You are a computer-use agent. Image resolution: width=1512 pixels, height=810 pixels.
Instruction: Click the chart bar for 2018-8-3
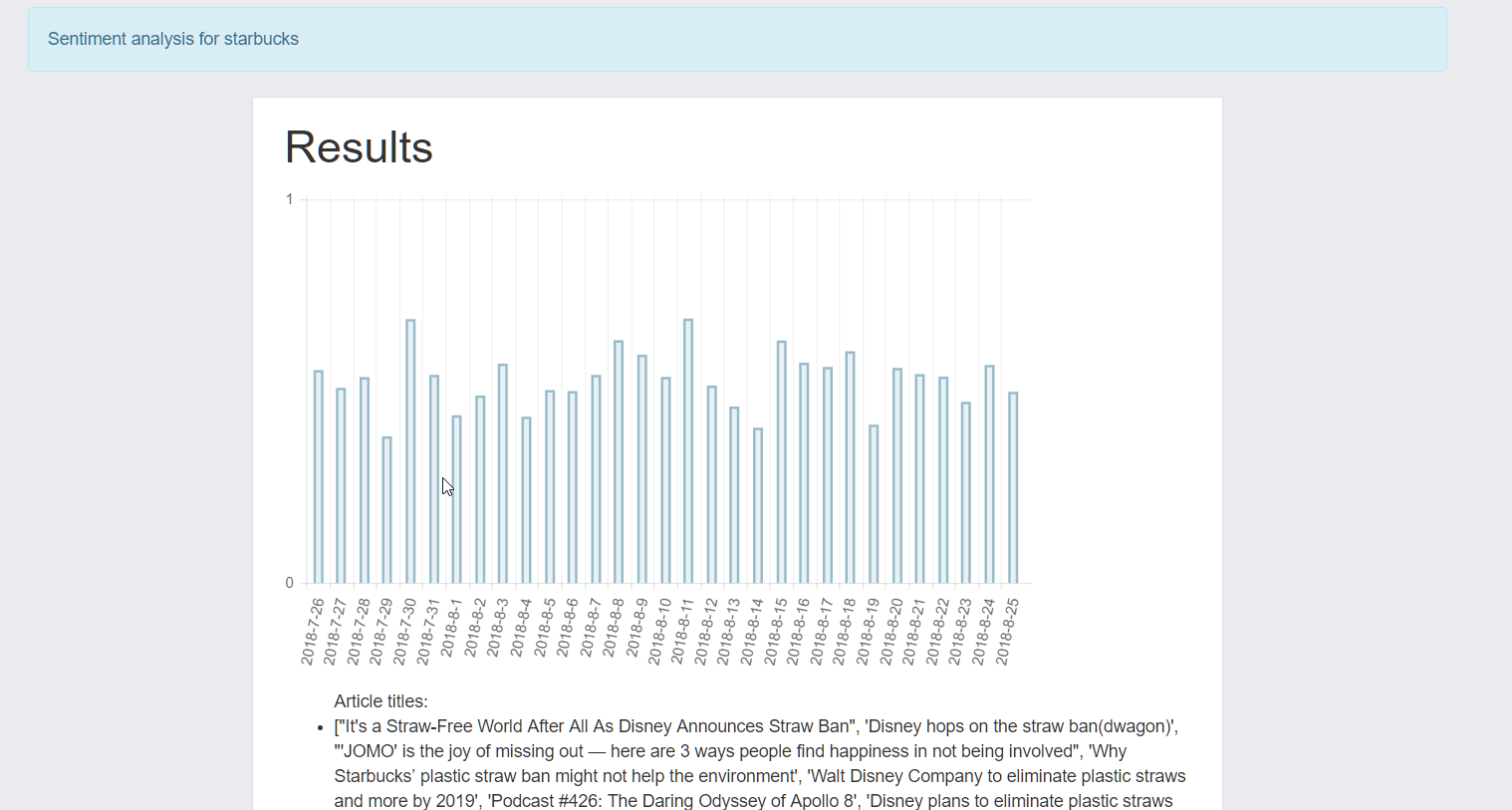pos(503,474)
